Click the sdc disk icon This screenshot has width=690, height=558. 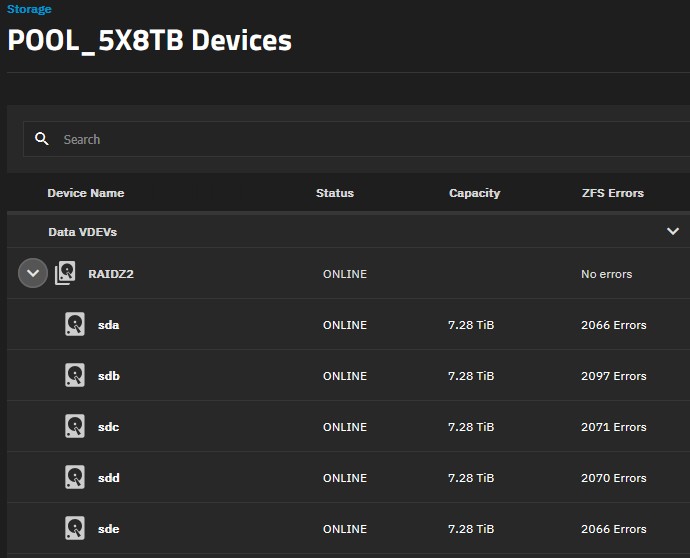[75, 426]
